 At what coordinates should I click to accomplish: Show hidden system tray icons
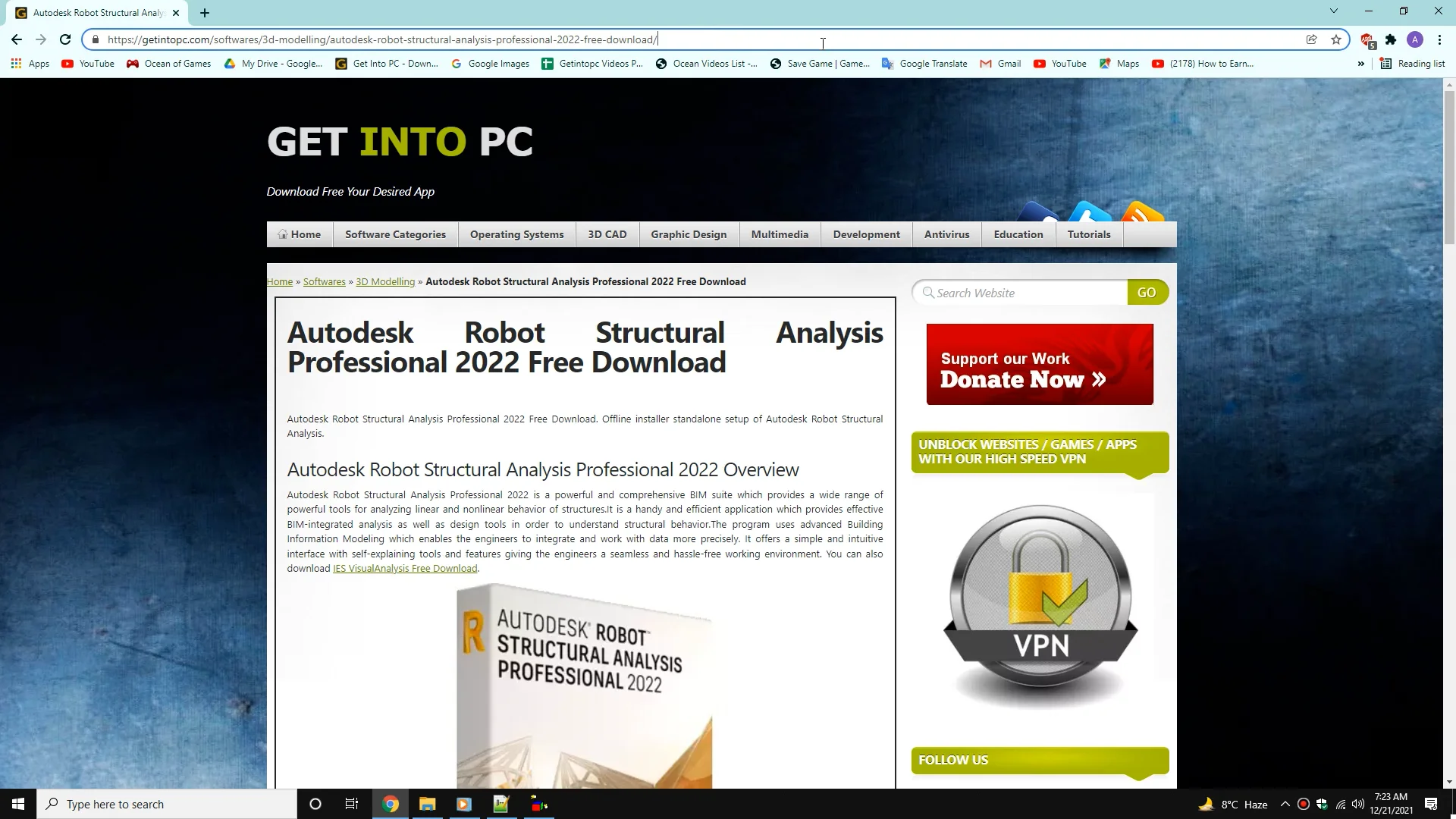click(x=1285, y=804)
